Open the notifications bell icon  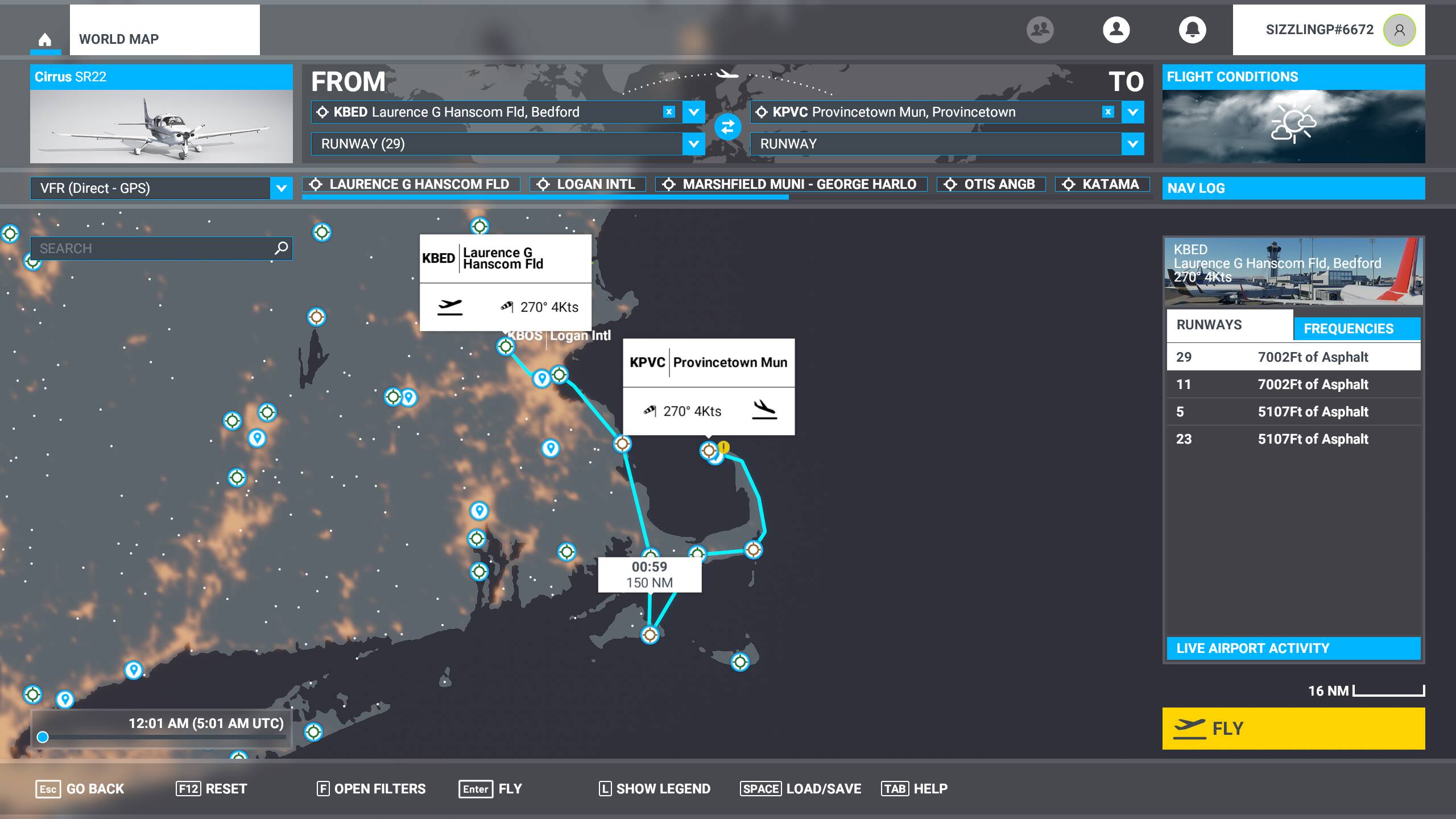point(1192,30)
